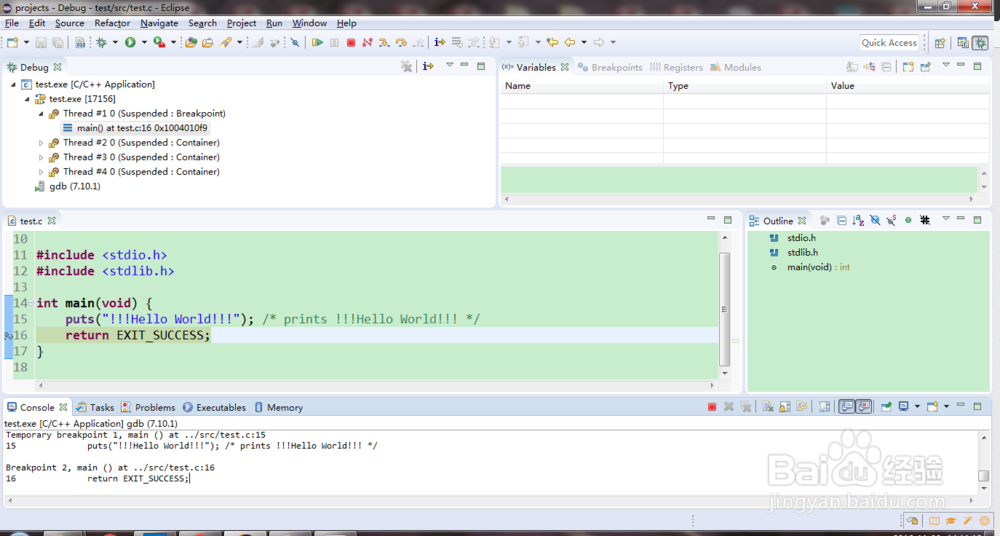1000x536 pixels.
Task: Expand Thread #2 tree node
Action: point(41,143)
